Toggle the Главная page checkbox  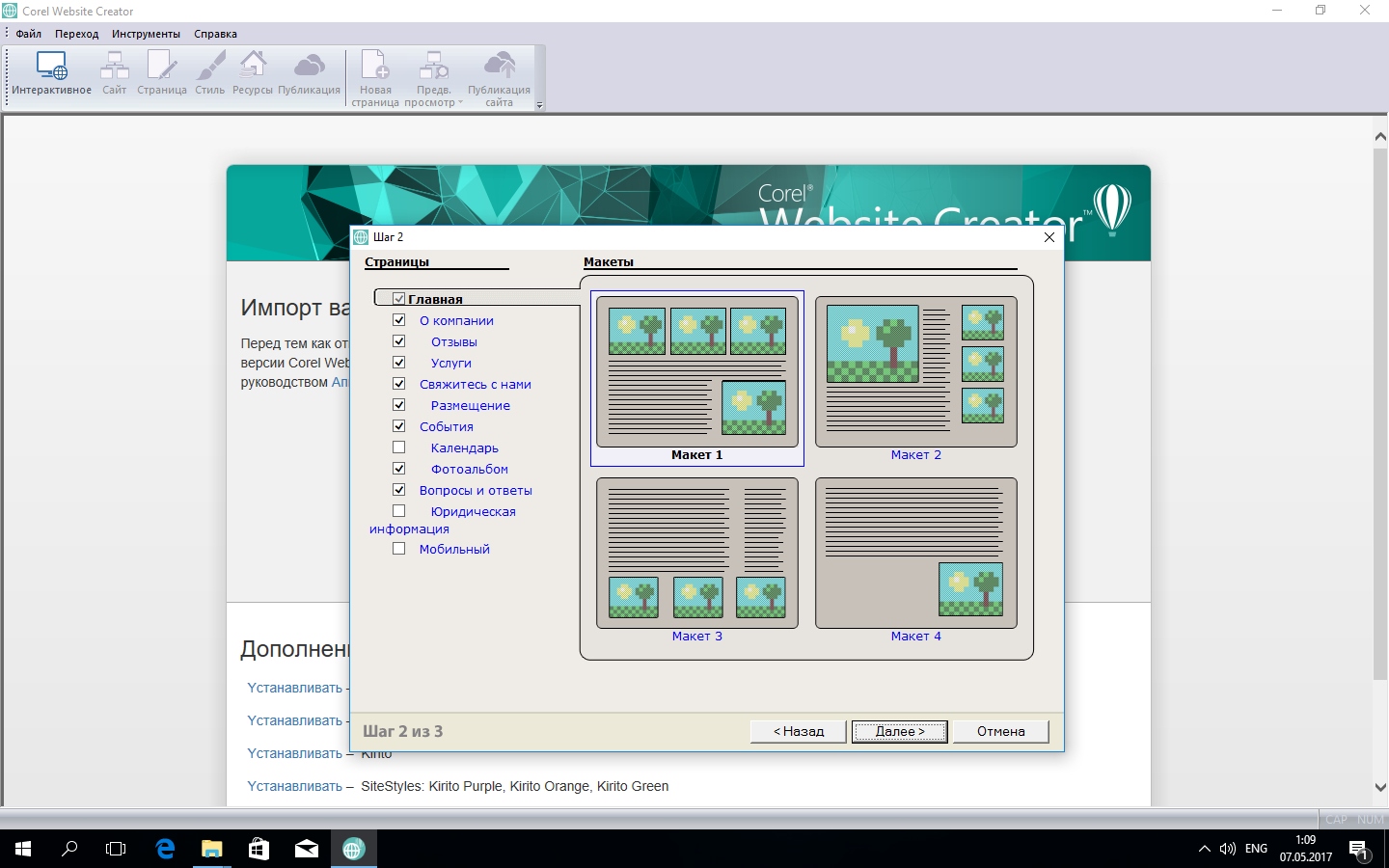coord(398,299)
